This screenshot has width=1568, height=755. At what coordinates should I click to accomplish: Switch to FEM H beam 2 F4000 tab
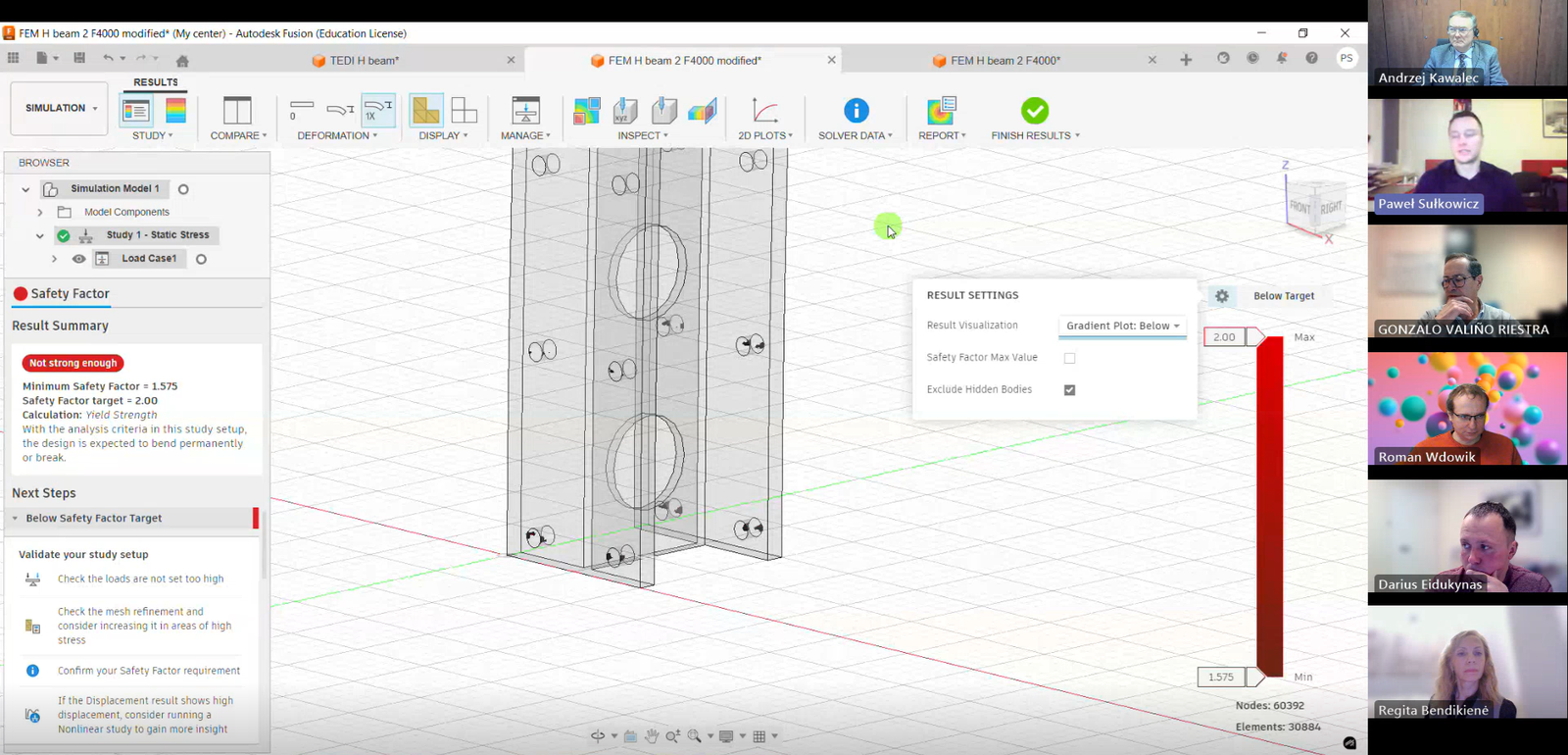(1004, 61)
